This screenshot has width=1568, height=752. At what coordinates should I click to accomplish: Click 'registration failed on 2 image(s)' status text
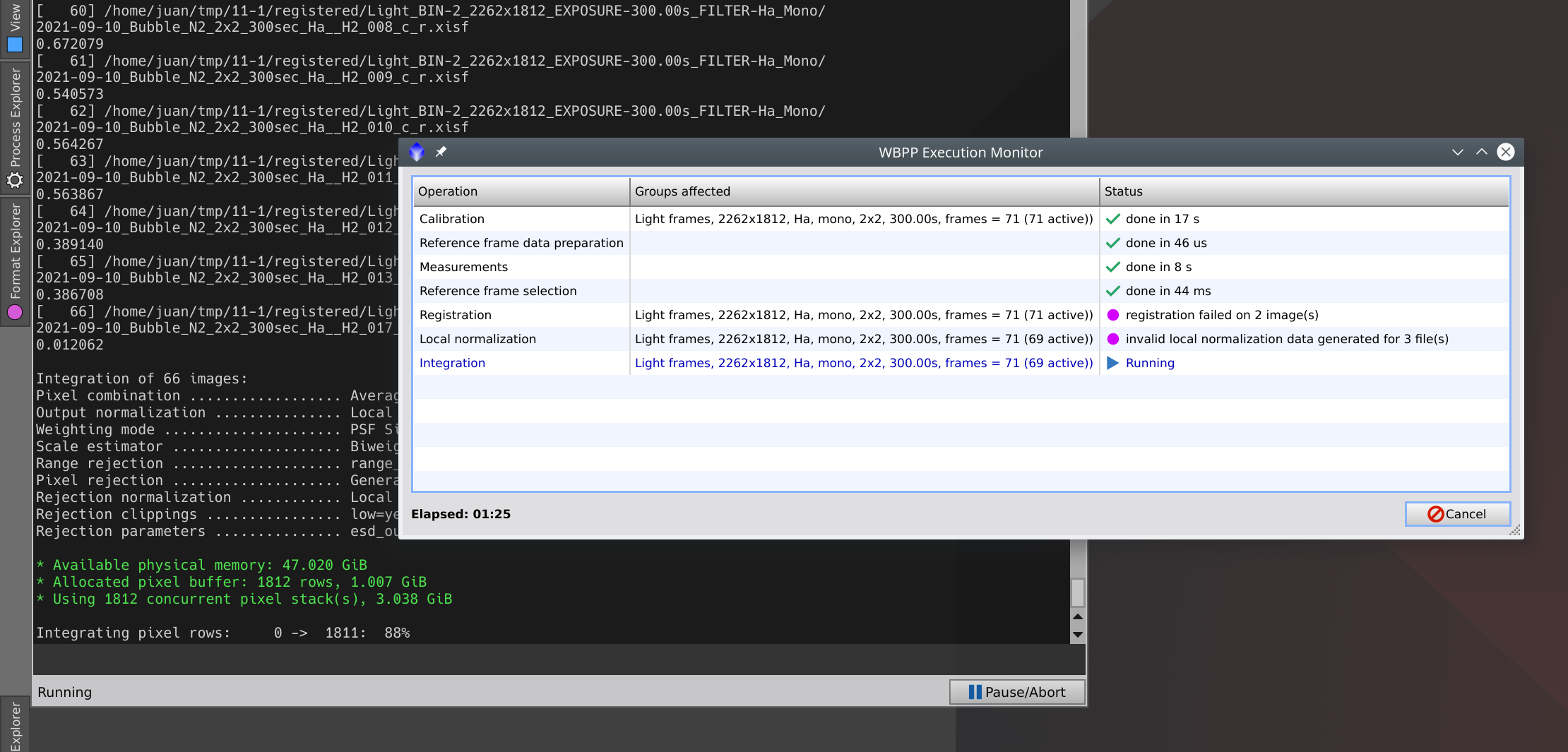tap(1222, 315)
